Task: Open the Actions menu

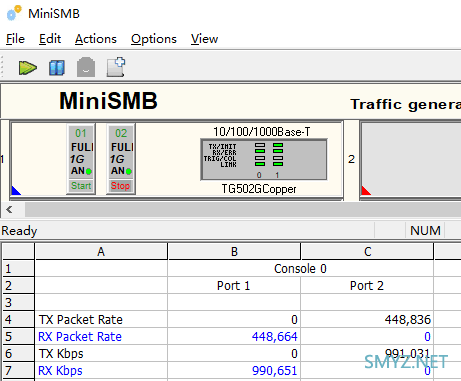Action: click(96, 39)
